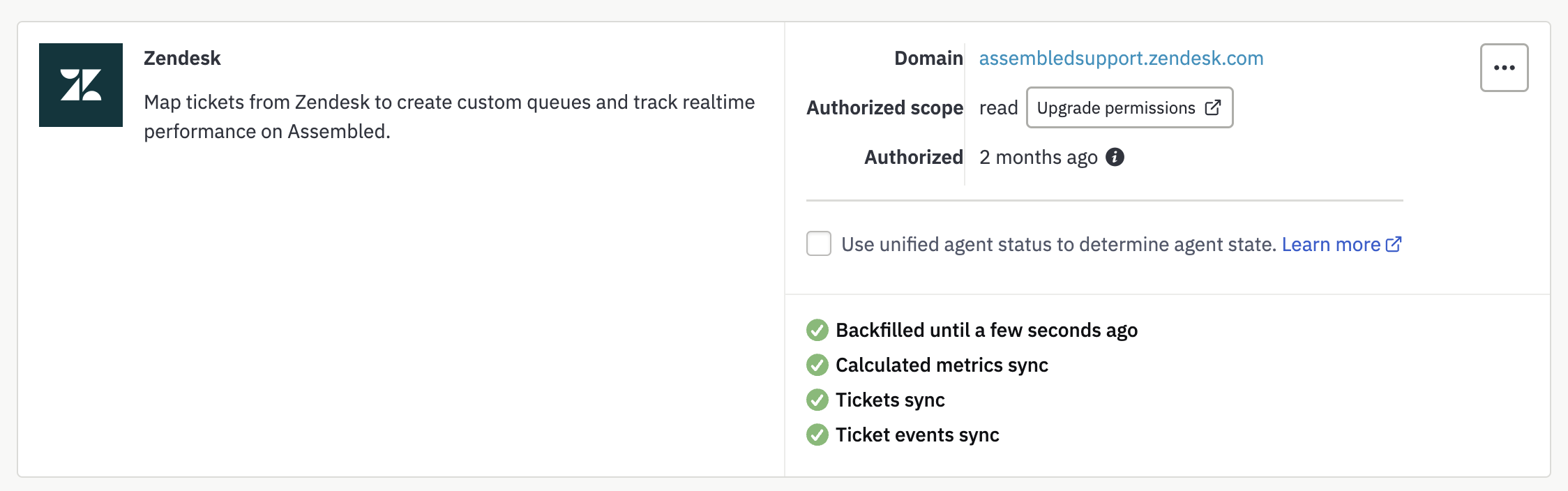Click the 'Ticket events sync' status text
Viewport: 1568px width, 491px height.
click(917, 435)
